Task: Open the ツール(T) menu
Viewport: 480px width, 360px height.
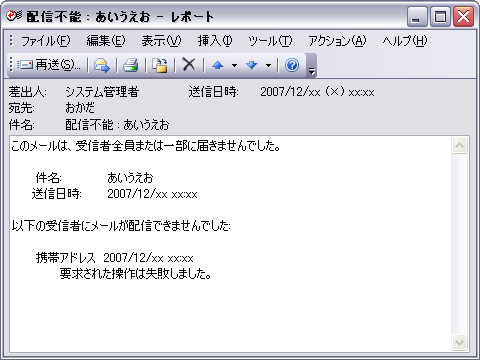Action: 270,41
